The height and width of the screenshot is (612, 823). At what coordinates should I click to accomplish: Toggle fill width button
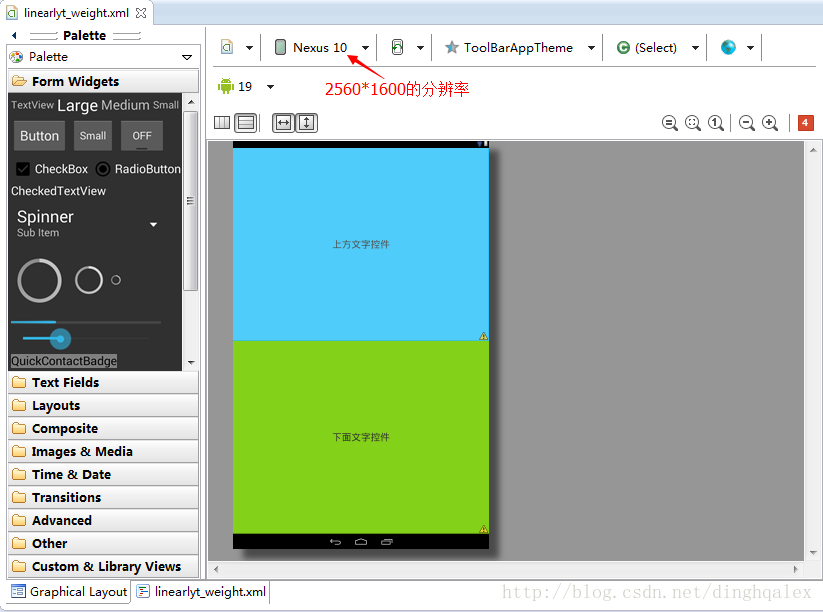(x=283, y=123)
